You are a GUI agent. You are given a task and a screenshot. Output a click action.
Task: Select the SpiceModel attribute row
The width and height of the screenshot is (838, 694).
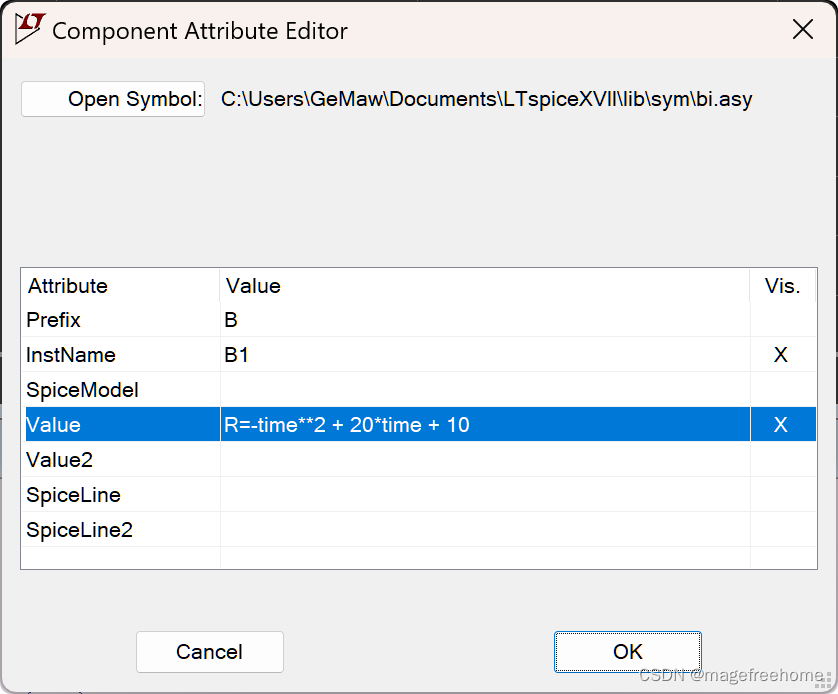click(x=421, y=389)
